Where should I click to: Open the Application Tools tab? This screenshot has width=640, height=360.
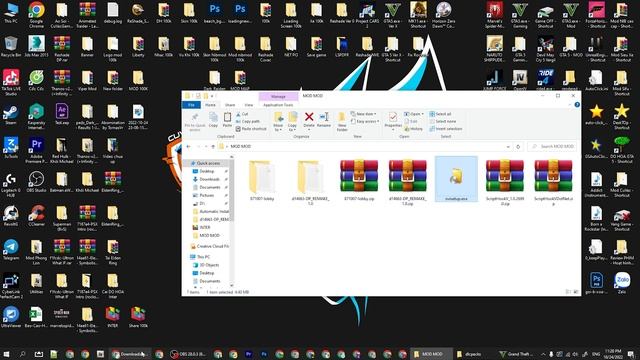click(x=278, y=105)
